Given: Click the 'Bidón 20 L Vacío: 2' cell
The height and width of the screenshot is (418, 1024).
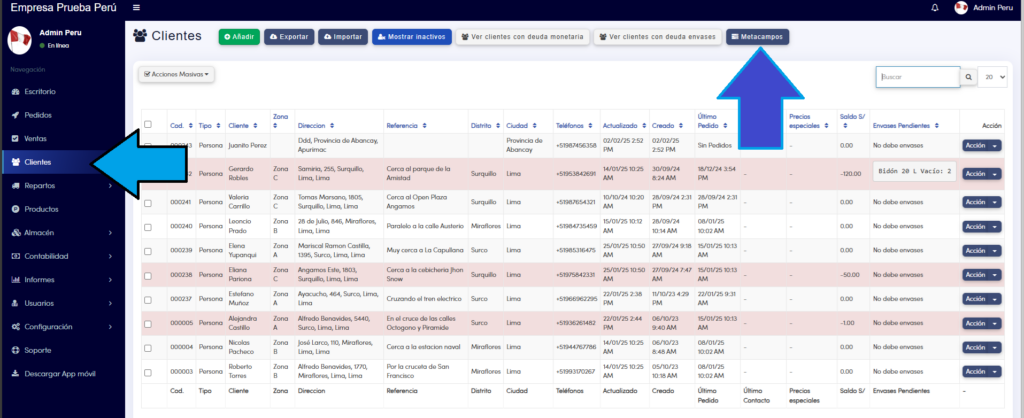Looking at the screenshot, I should pos(914,172).
